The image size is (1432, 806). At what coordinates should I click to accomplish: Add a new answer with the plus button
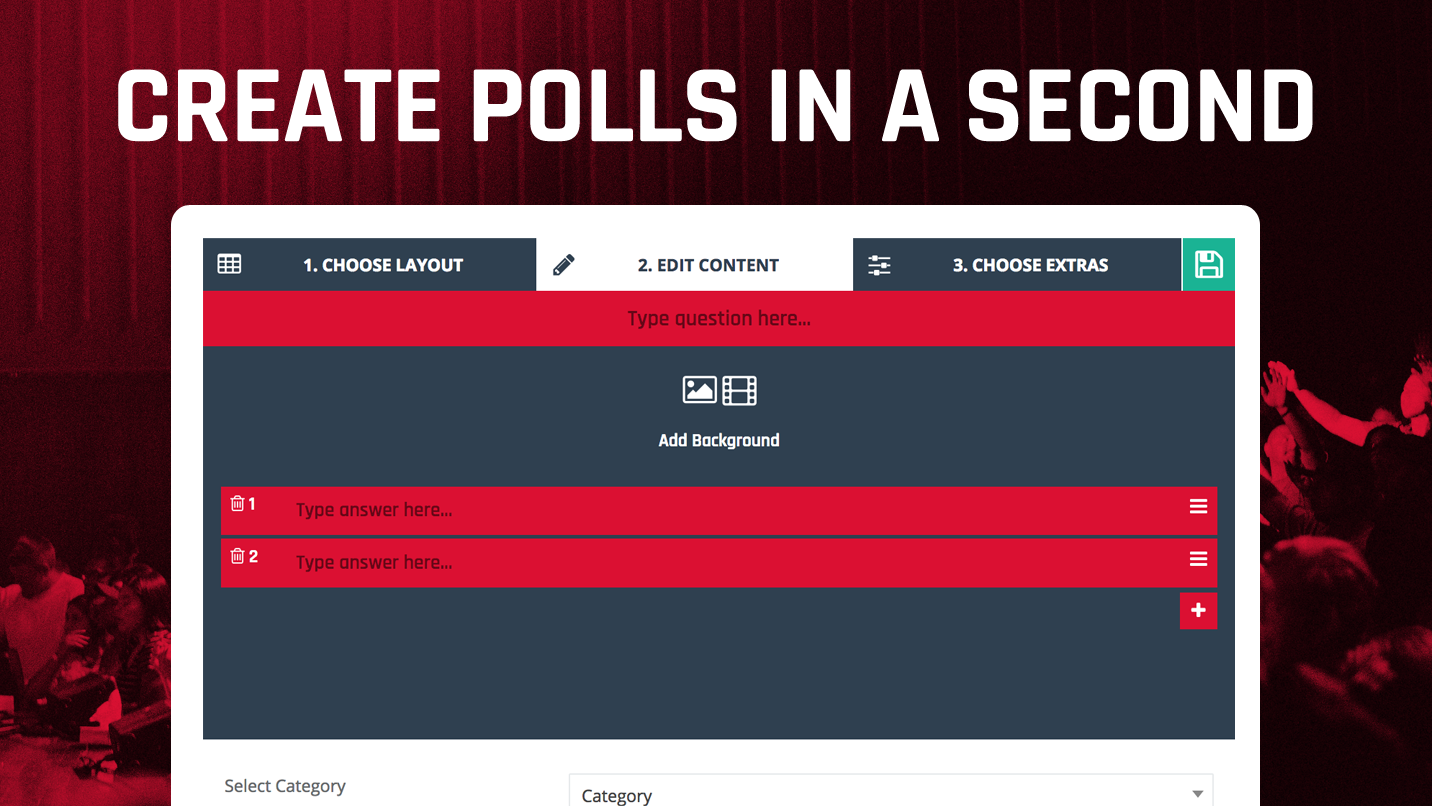tap(1198, 611)
